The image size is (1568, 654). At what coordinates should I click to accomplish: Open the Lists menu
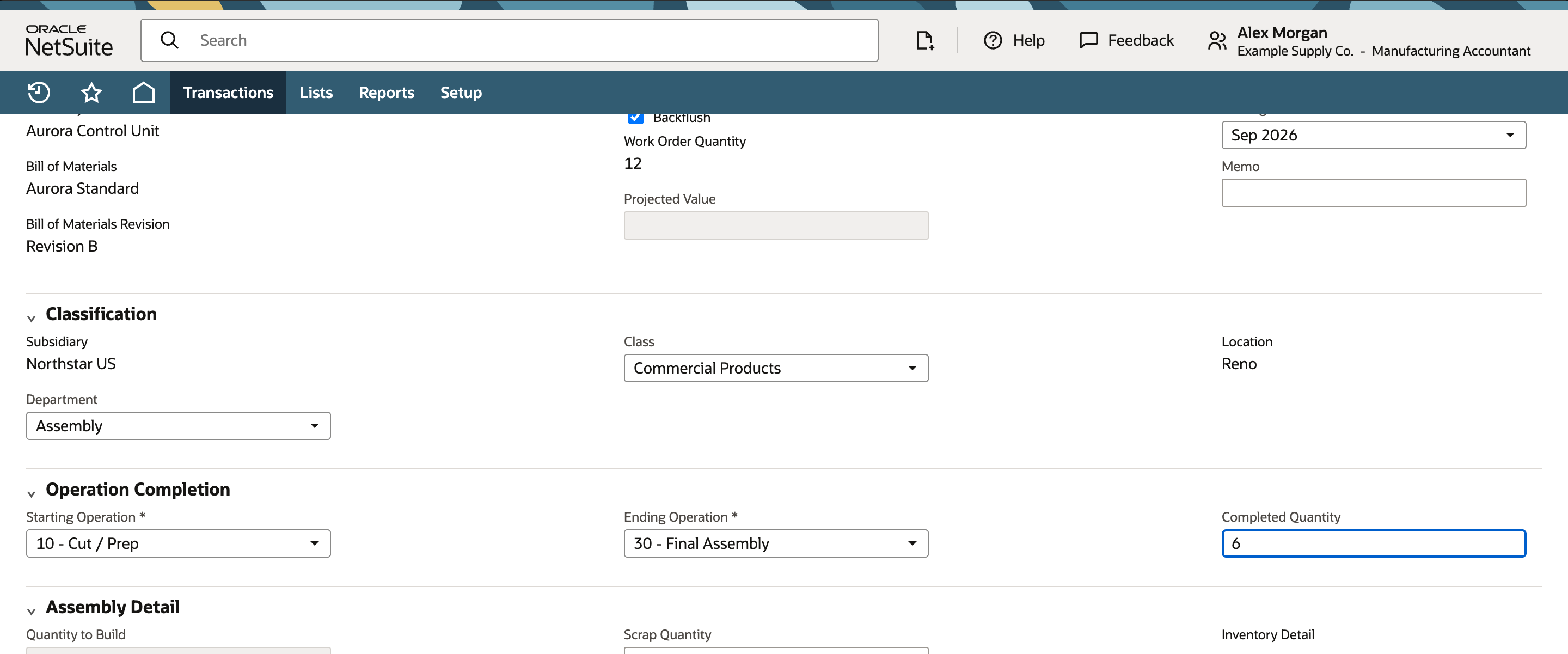point(316,93)
